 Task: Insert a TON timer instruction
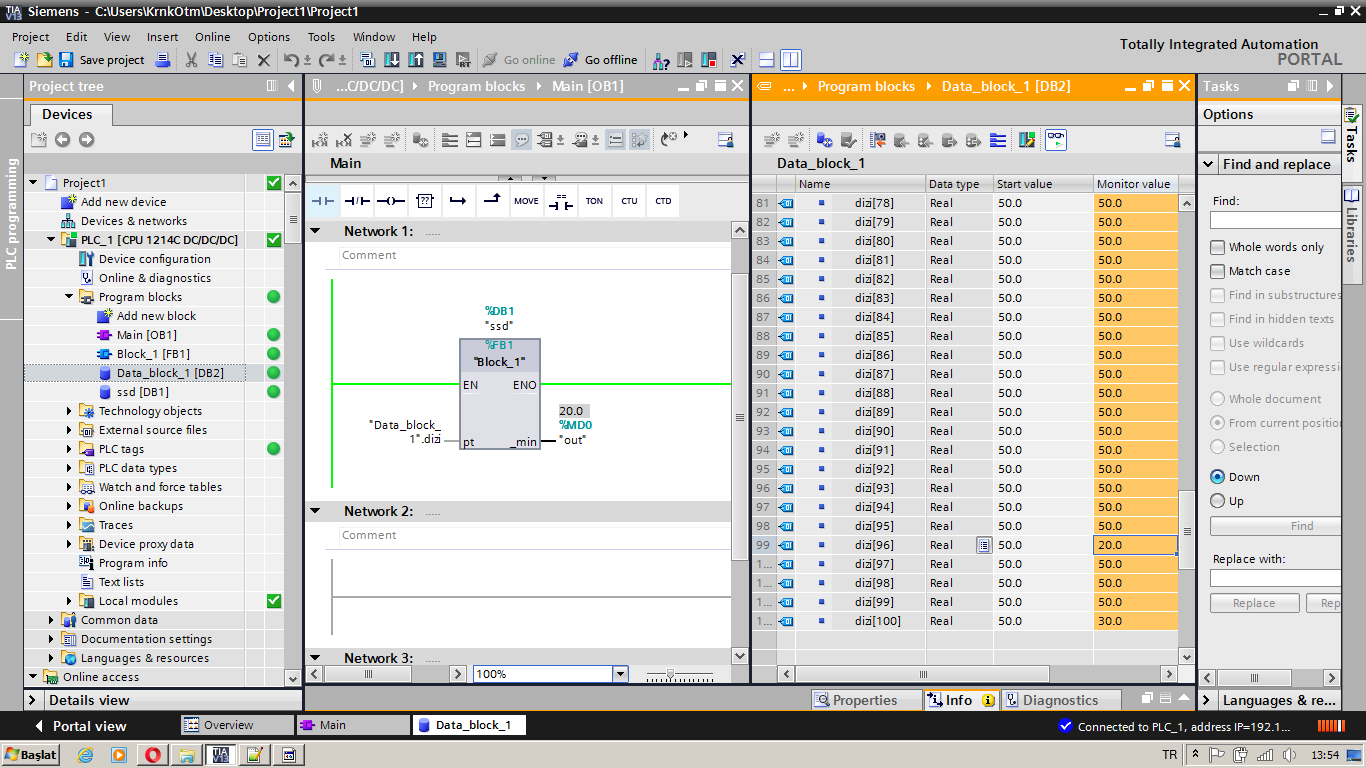pyautogui.click(x=594, y=201)
